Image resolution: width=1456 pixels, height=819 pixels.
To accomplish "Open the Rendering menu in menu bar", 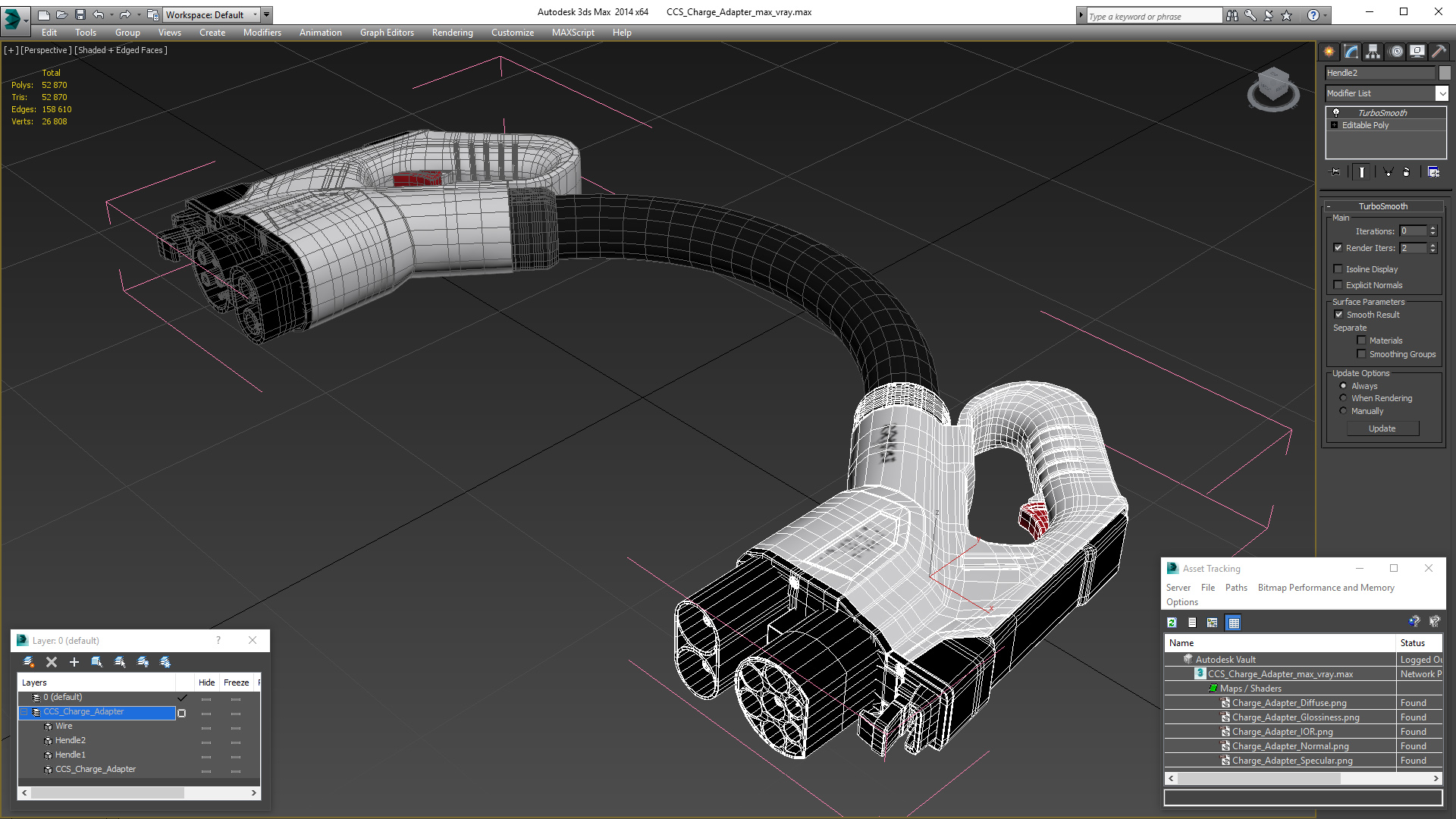I will pos(453,32).
